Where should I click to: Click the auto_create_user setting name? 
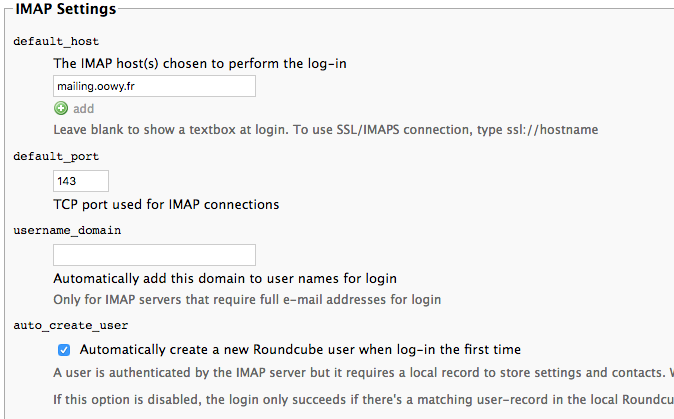[x=70, y=325]
